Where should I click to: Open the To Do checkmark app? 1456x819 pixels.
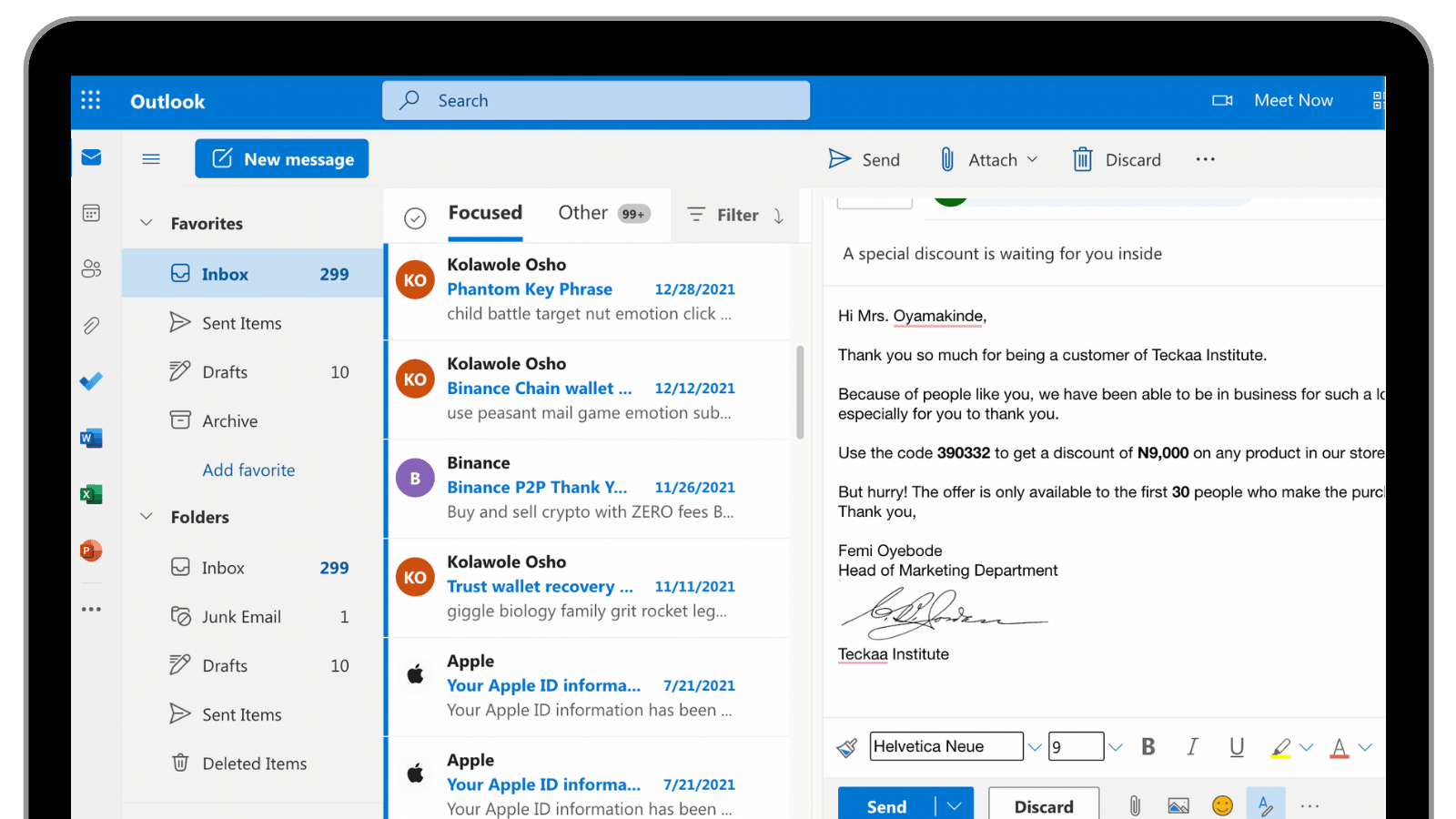91,381
